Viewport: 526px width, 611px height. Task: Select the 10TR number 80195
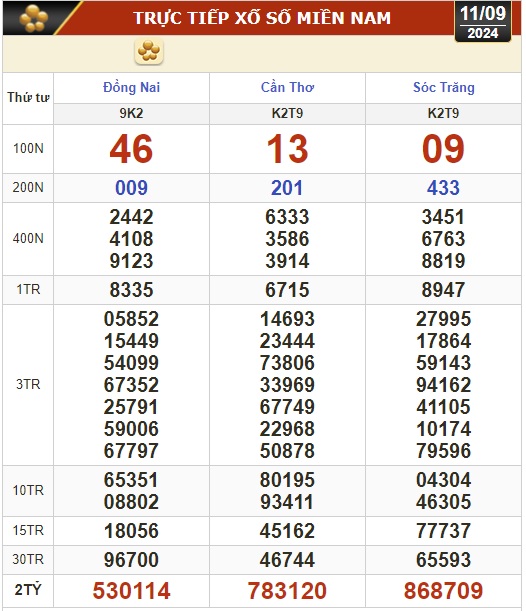(x=287, y=480)
